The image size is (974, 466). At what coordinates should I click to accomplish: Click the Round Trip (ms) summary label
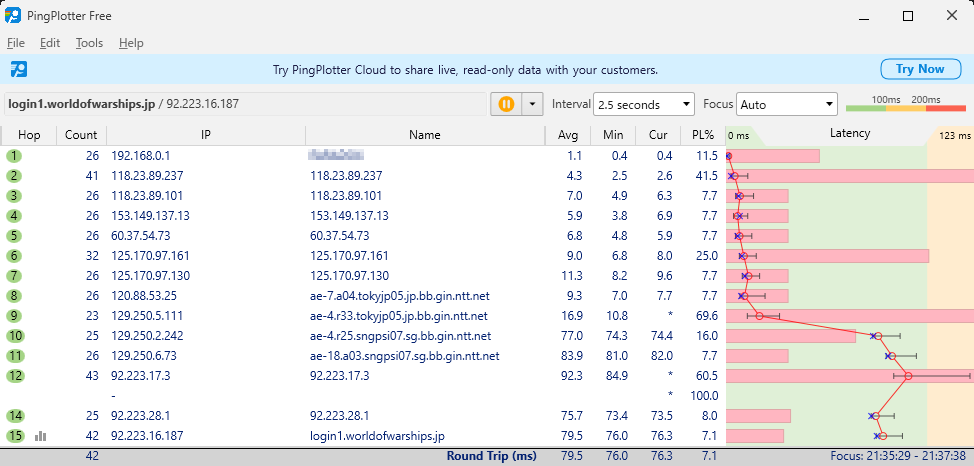[x=491, y=456]
